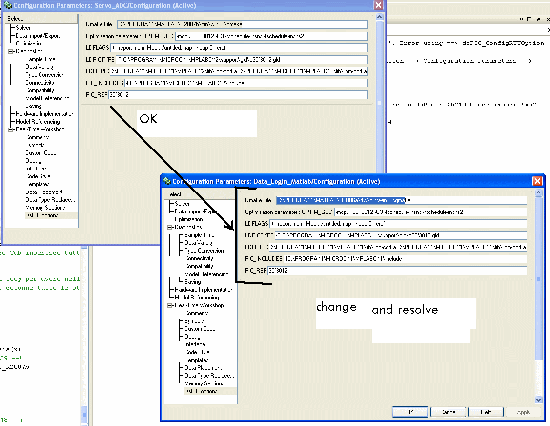Viewport: 550px width, 426px height.
Task: Click Help in the Data_Login_Matlab dialog
Action: tap(486, 412)
